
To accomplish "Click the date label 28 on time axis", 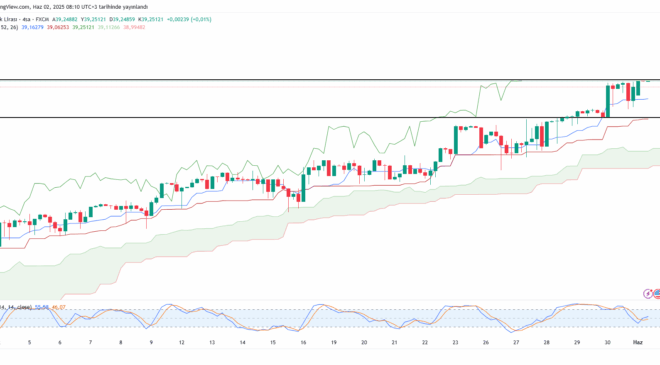I will 546,343.
